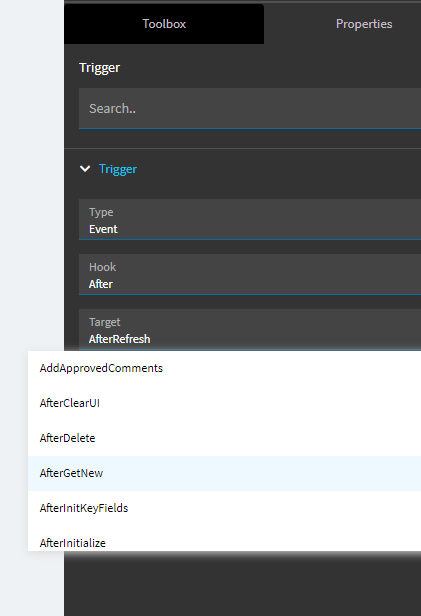Click the Type field label
This screenshot has width=421, height=616.
[101, 212]
